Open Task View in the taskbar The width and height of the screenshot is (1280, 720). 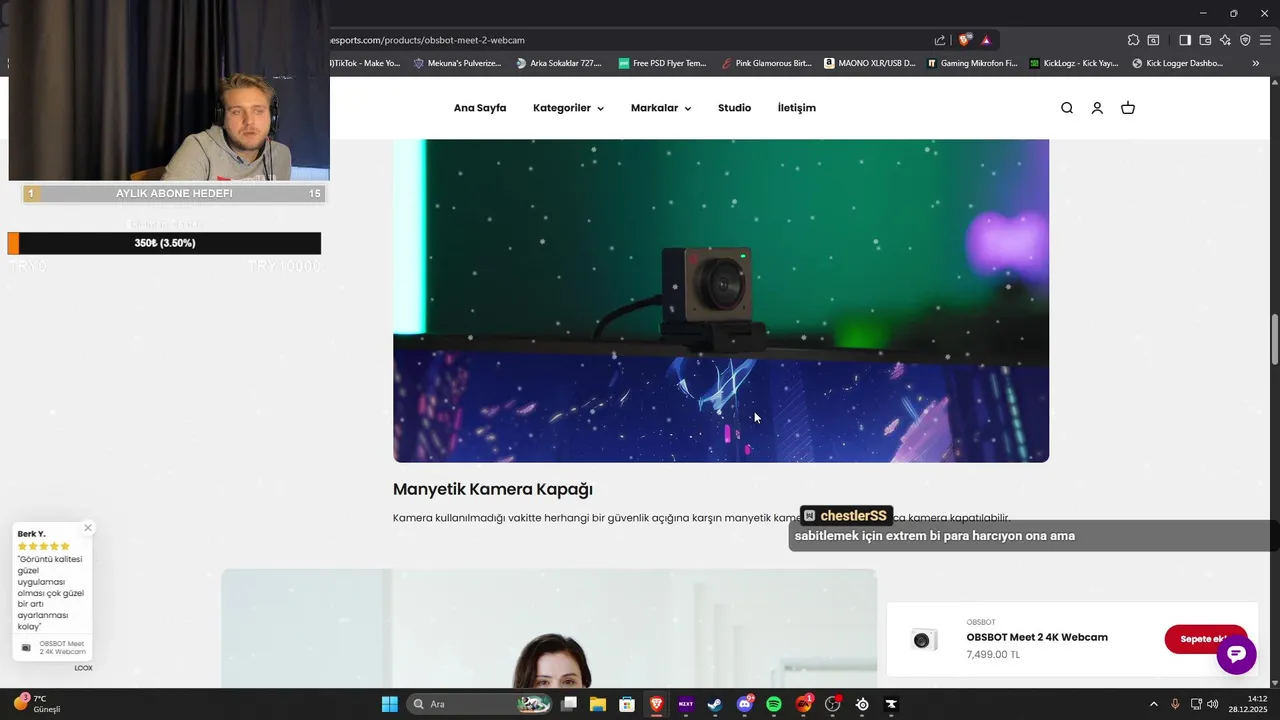tap(569, 704)
